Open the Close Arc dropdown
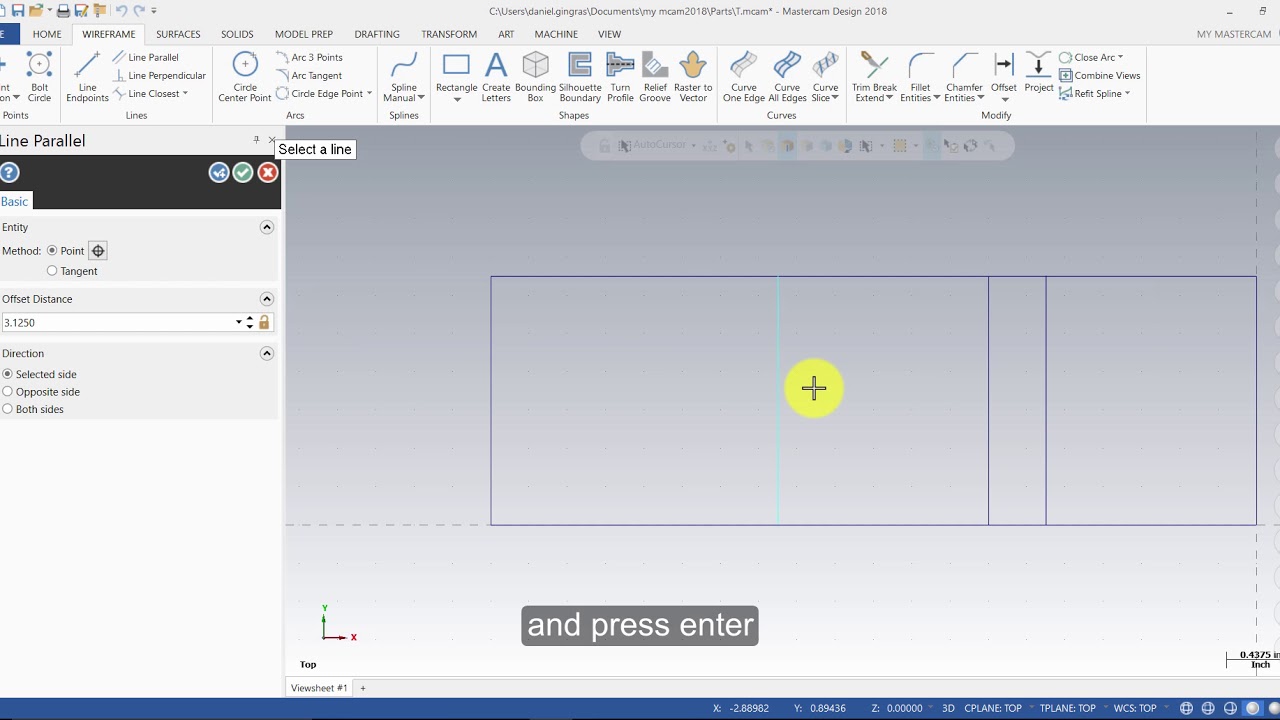1280x720 pixels. 1120,57
